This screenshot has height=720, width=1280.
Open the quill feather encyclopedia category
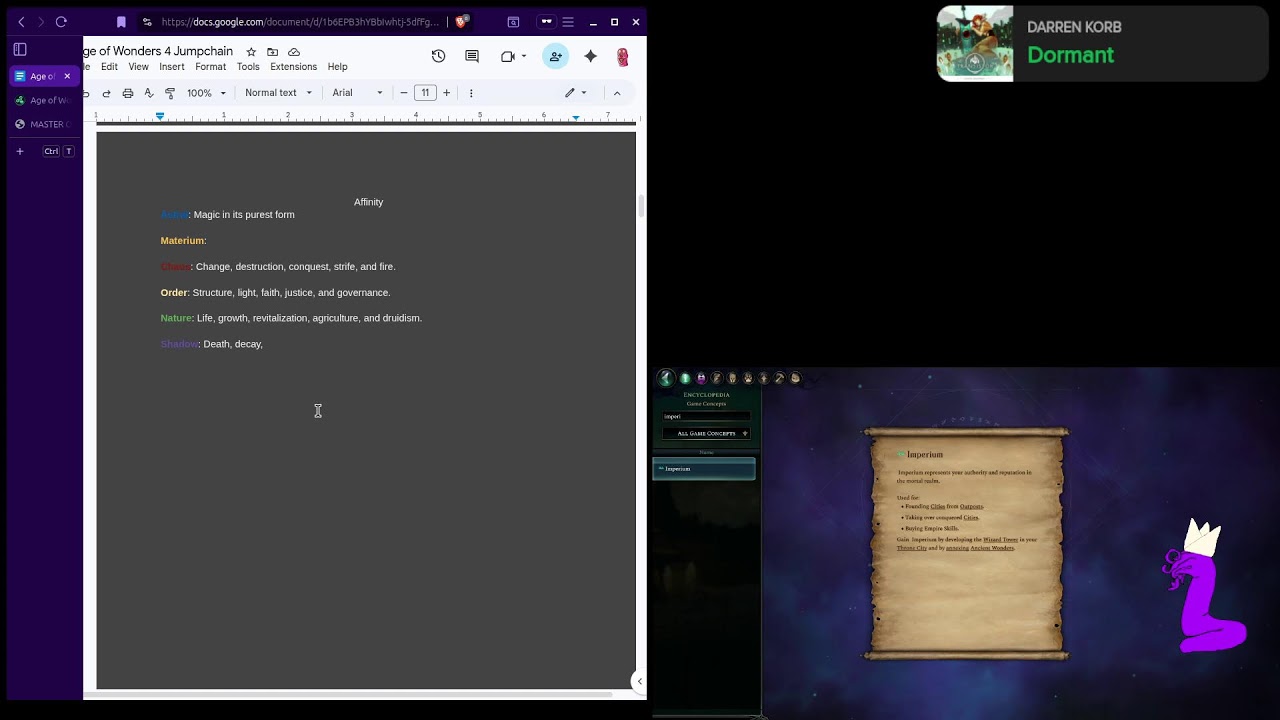point(717,378)
